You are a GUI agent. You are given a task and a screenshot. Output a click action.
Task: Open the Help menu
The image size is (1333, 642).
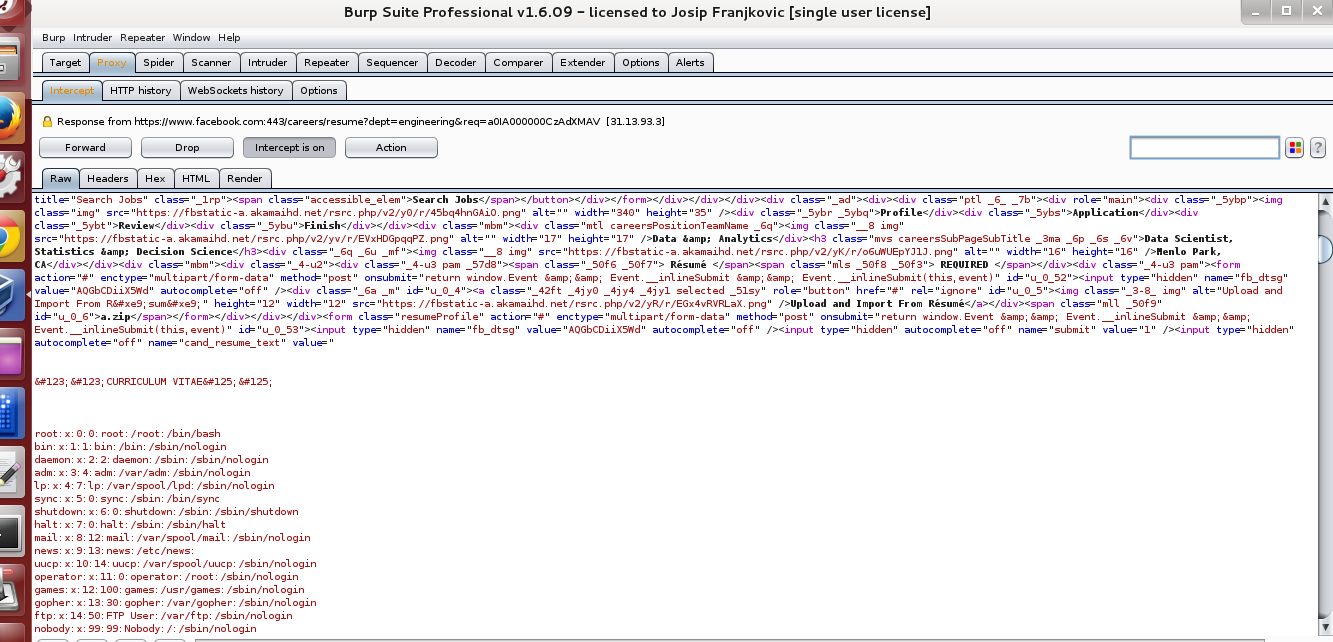point(229,37)
